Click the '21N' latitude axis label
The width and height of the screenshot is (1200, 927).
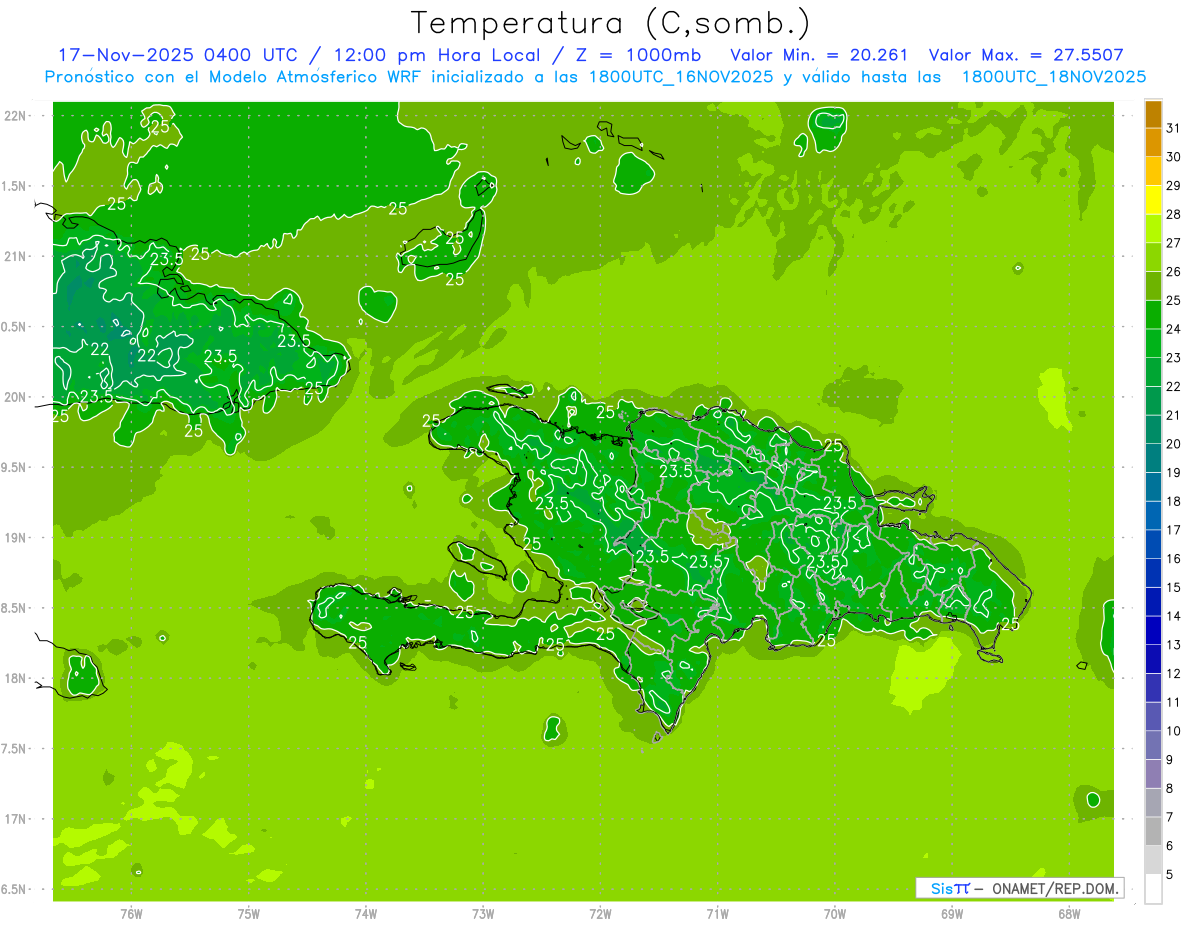click(x=15, y=256)
